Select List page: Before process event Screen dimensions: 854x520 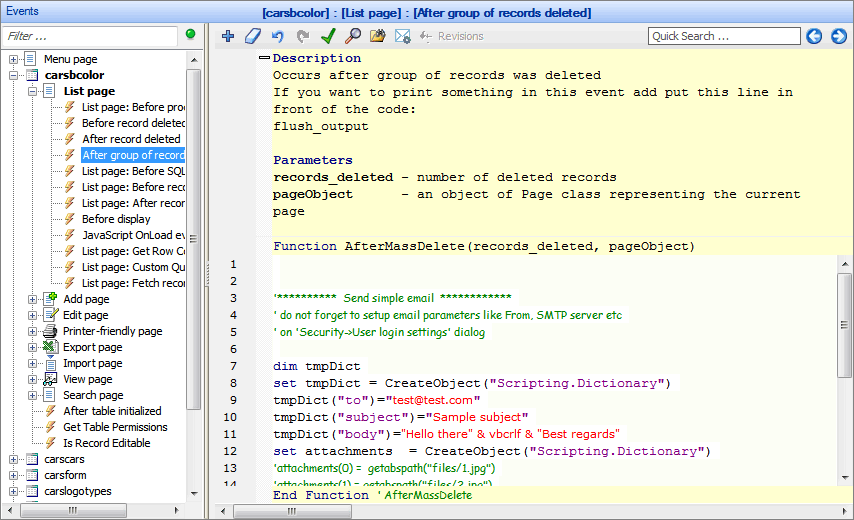point(133,107)
